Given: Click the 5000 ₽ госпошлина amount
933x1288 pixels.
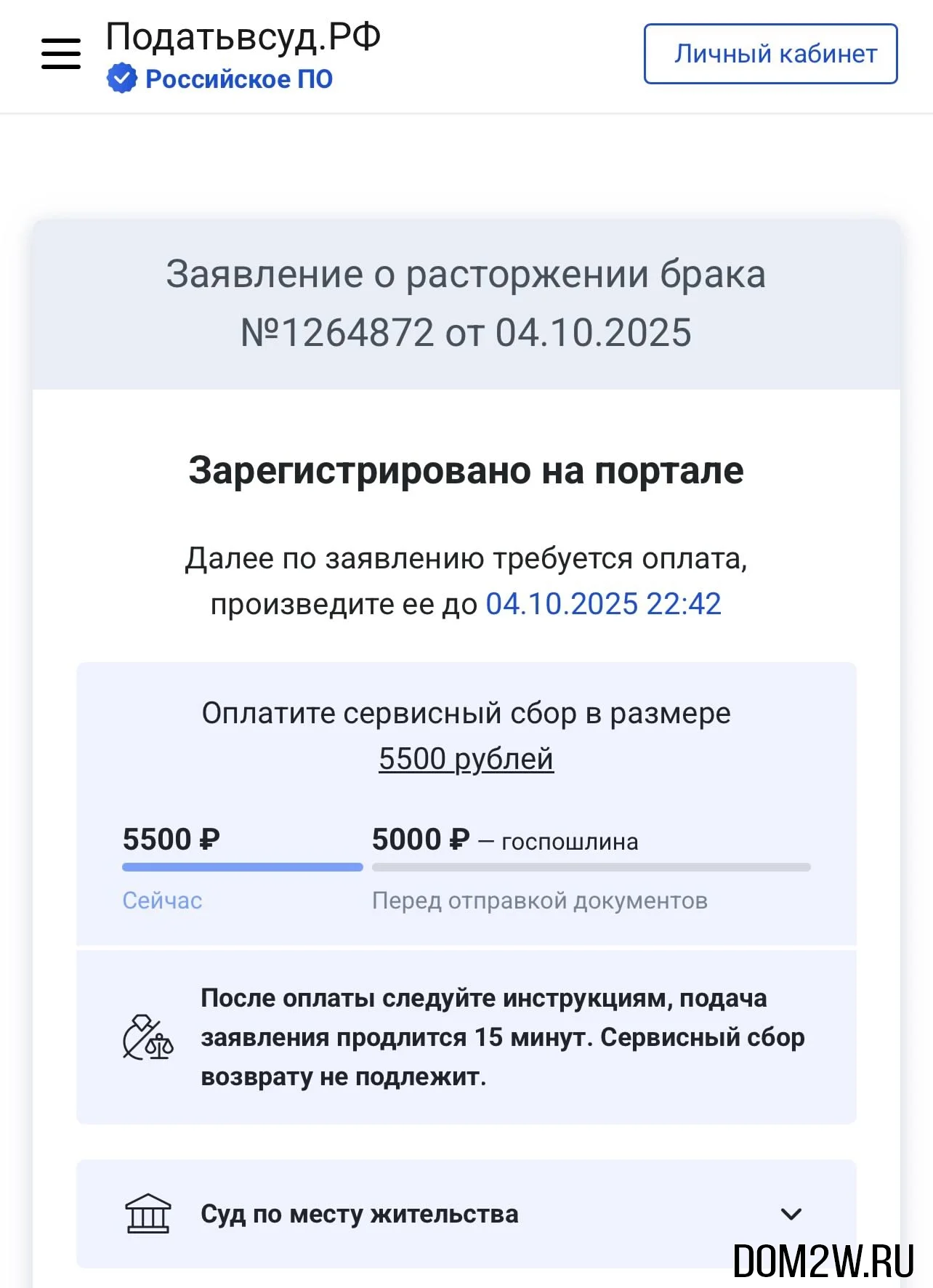Looking at the screenshot, I should 421,840.
